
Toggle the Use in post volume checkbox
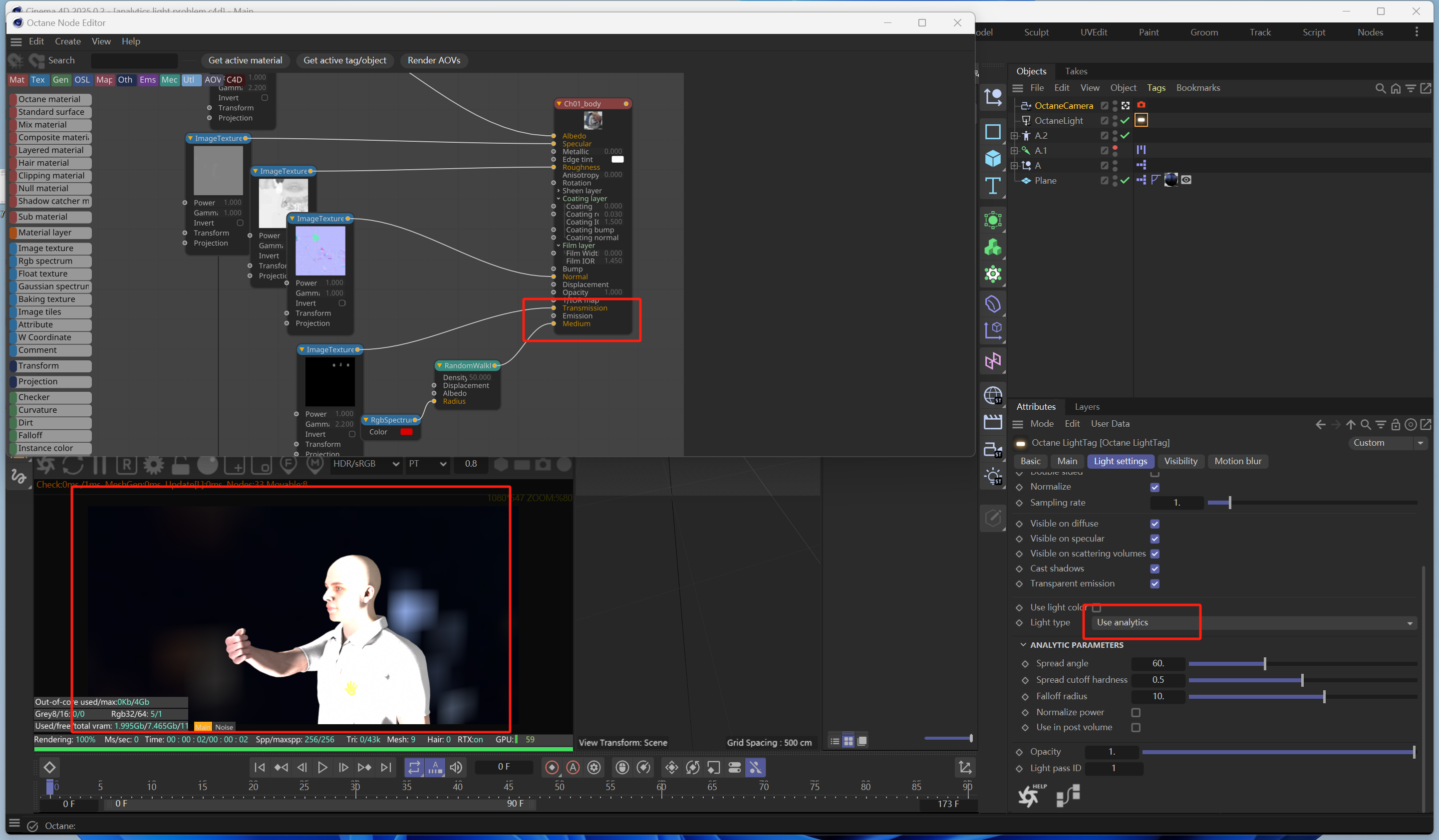1135,728
